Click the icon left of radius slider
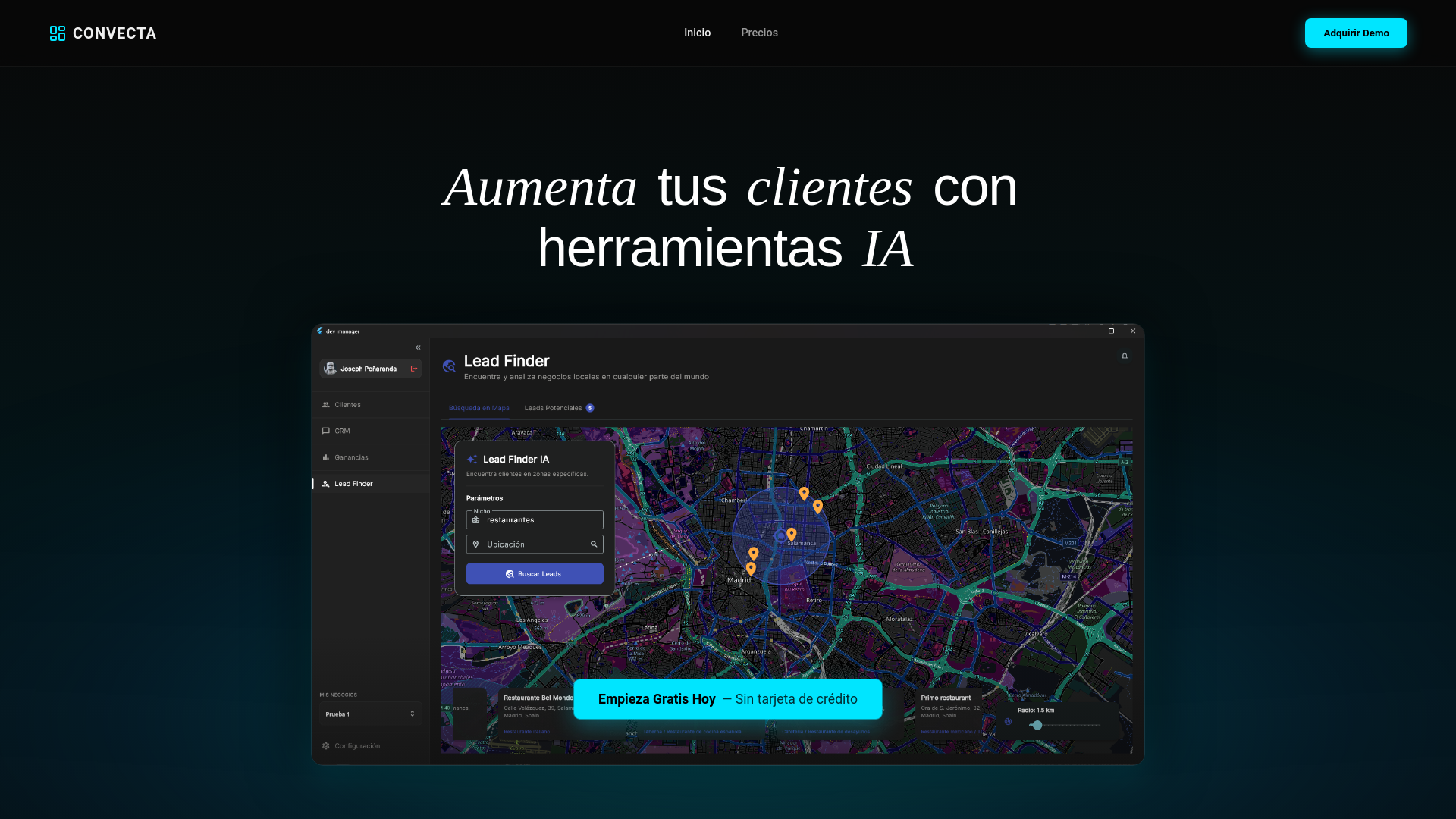Viewport: 1456px width, 819px height. (1008, 722)
